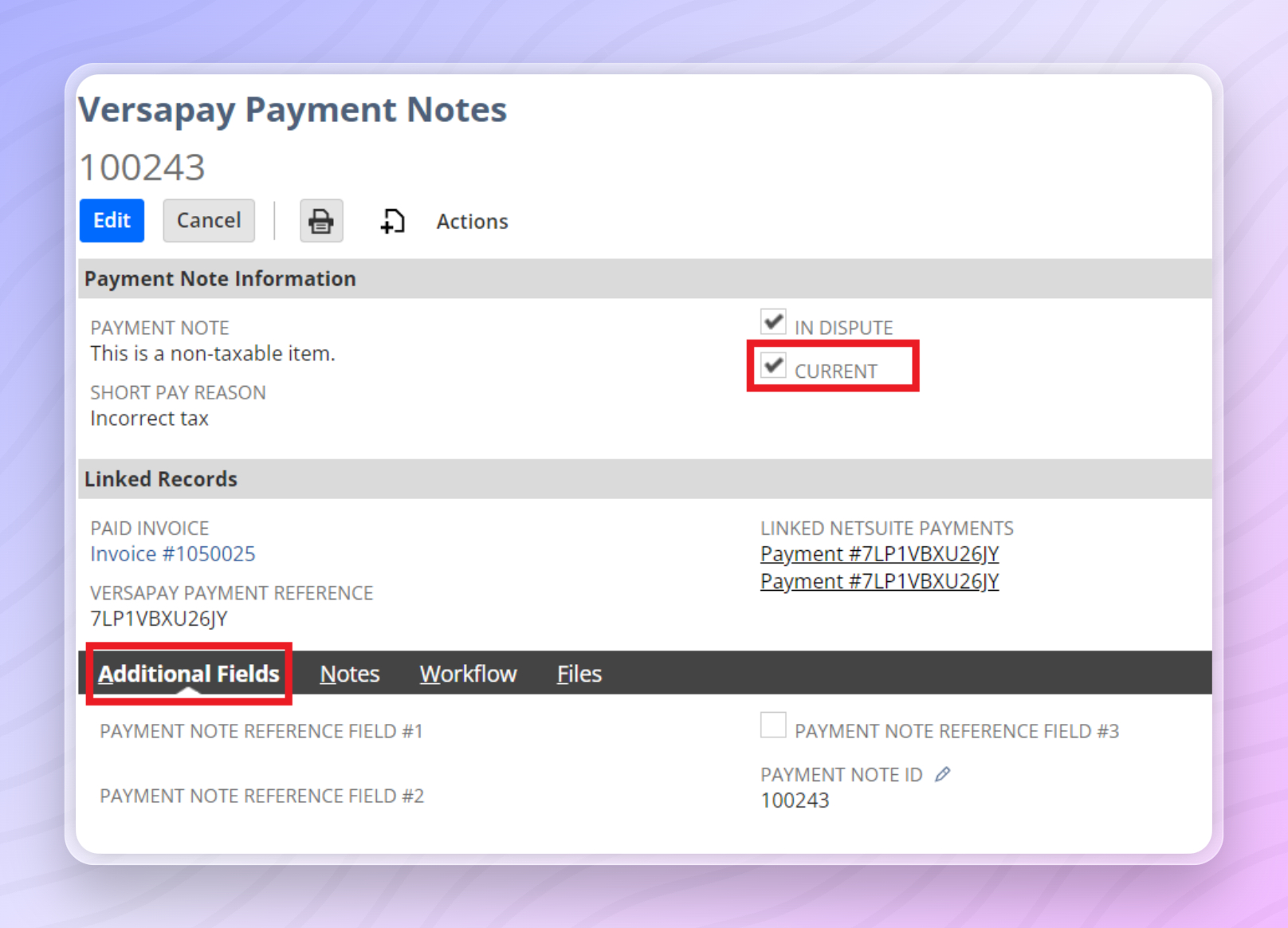Screen dimensions: 1288x928
Task: Toggle the In Dispute checkbox
Action: (773, 322)
